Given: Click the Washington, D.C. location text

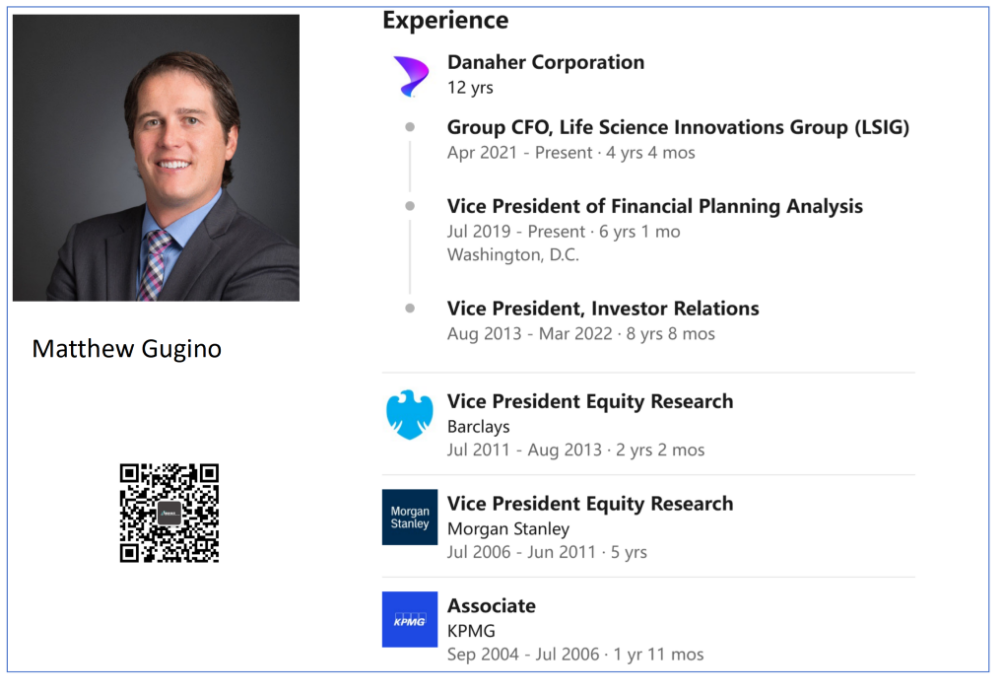Looking at the screenshot, I should tap(512, 255).
